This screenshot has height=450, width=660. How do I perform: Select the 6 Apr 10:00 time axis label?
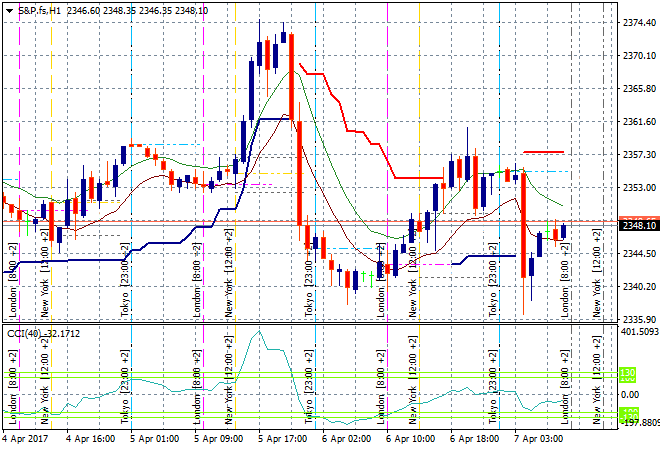pos(410,438)
